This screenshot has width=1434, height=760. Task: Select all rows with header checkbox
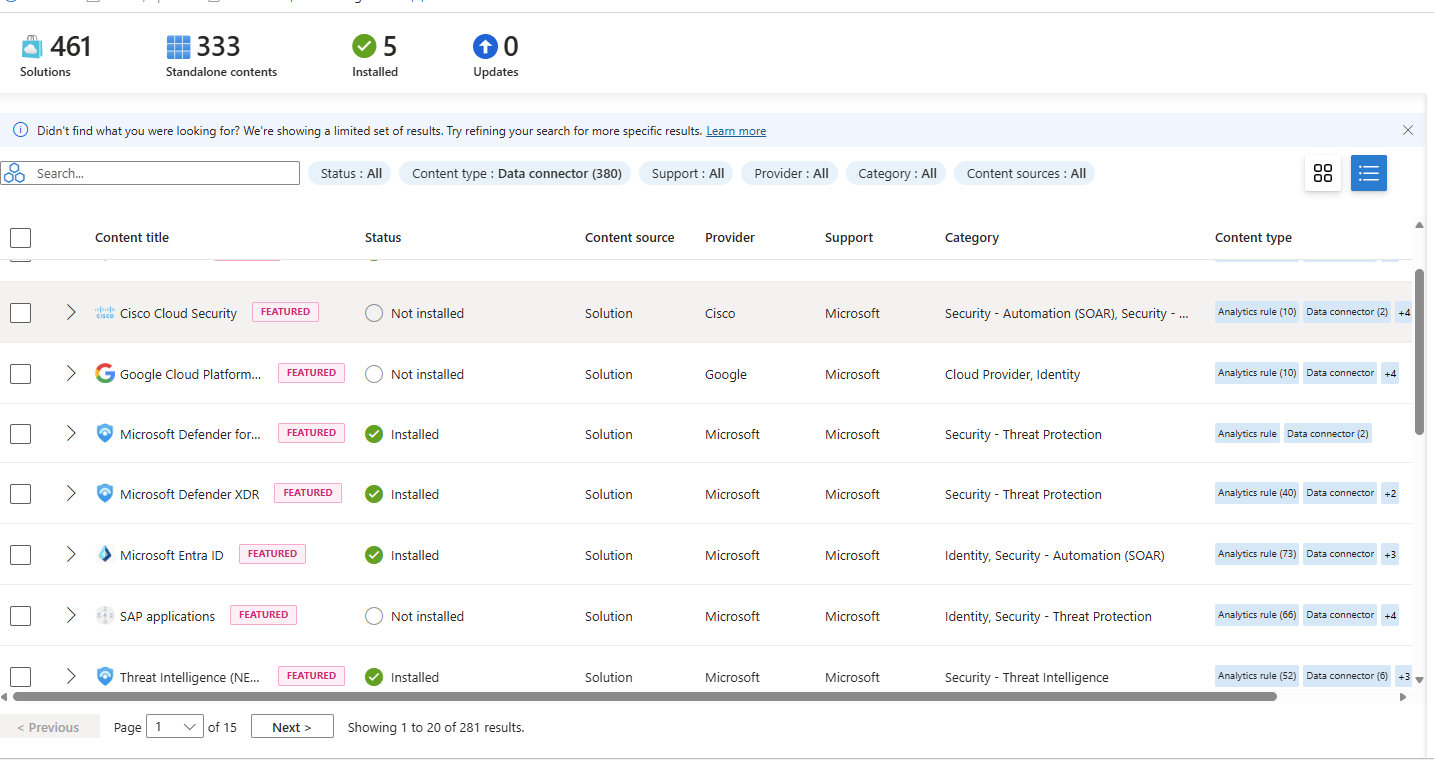[20, 237]
